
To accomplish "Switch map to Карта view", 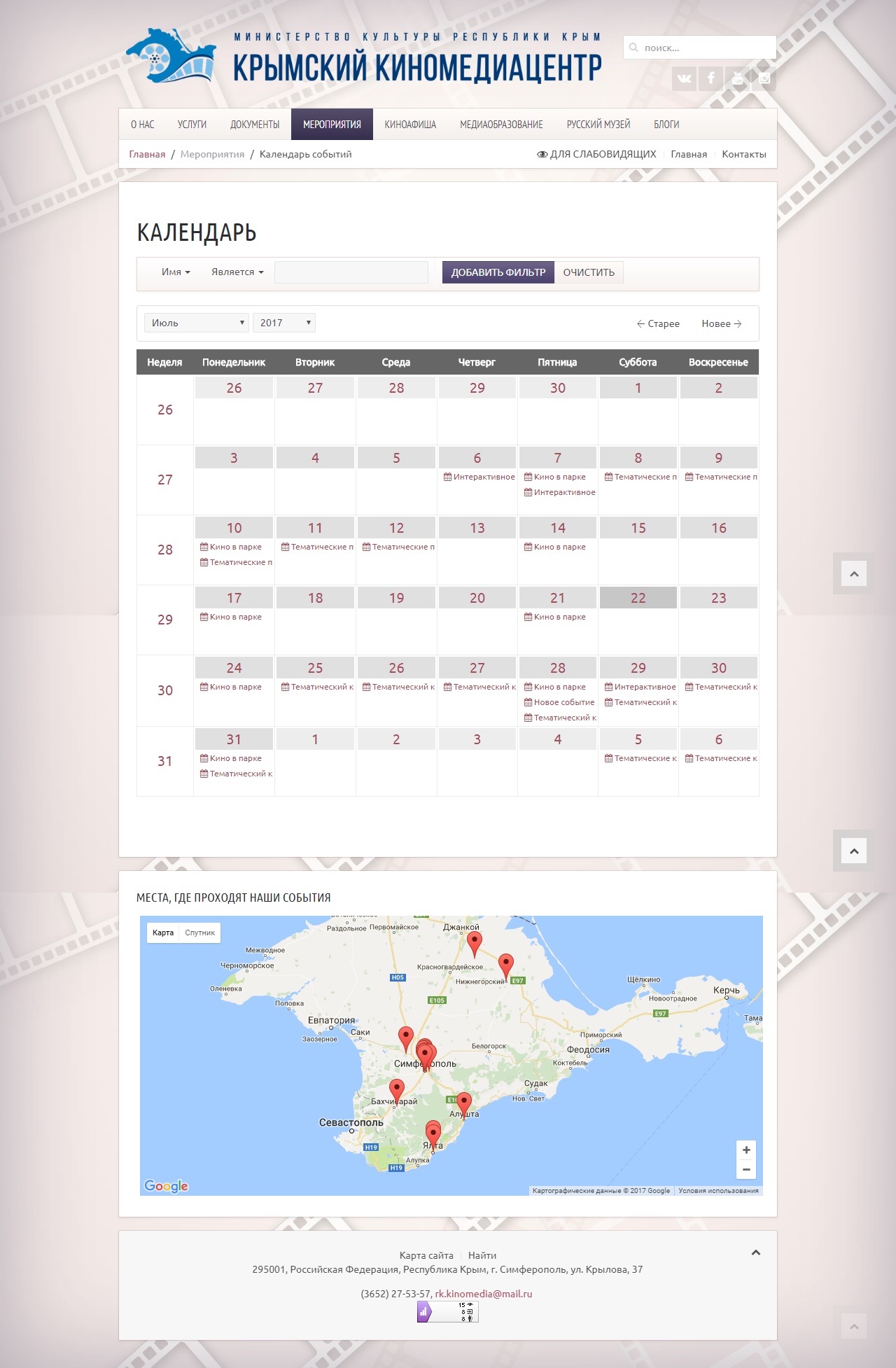I will [x=163, y=933].
